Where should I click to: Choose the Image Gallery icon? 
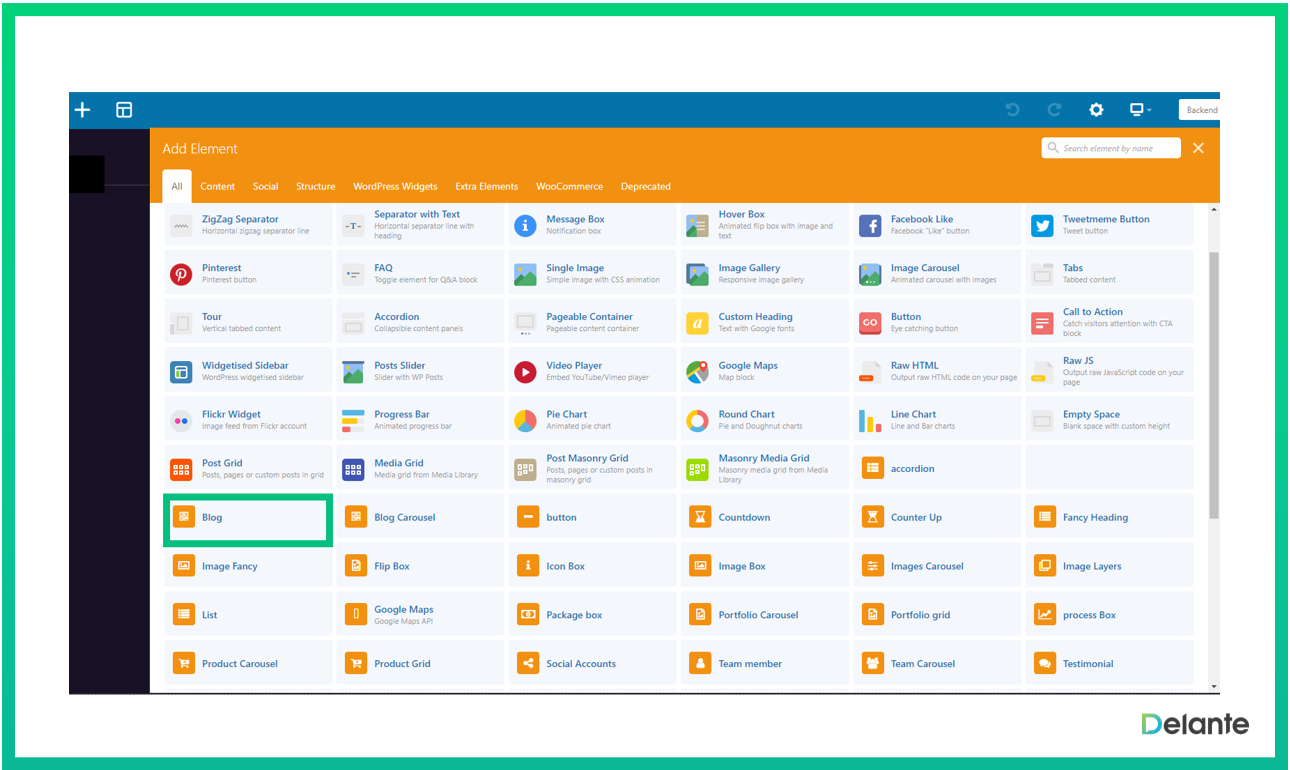tap(697, 274)
